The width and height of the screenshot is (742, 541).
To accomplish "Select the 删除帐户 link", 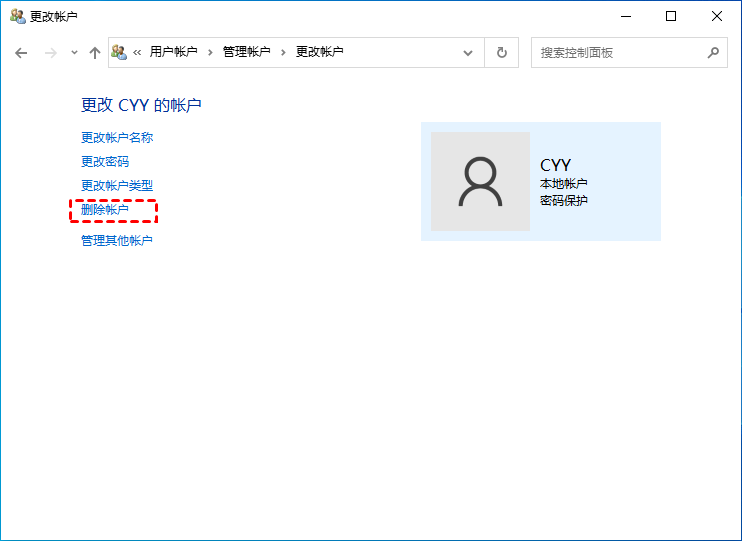I will point(105,210).
